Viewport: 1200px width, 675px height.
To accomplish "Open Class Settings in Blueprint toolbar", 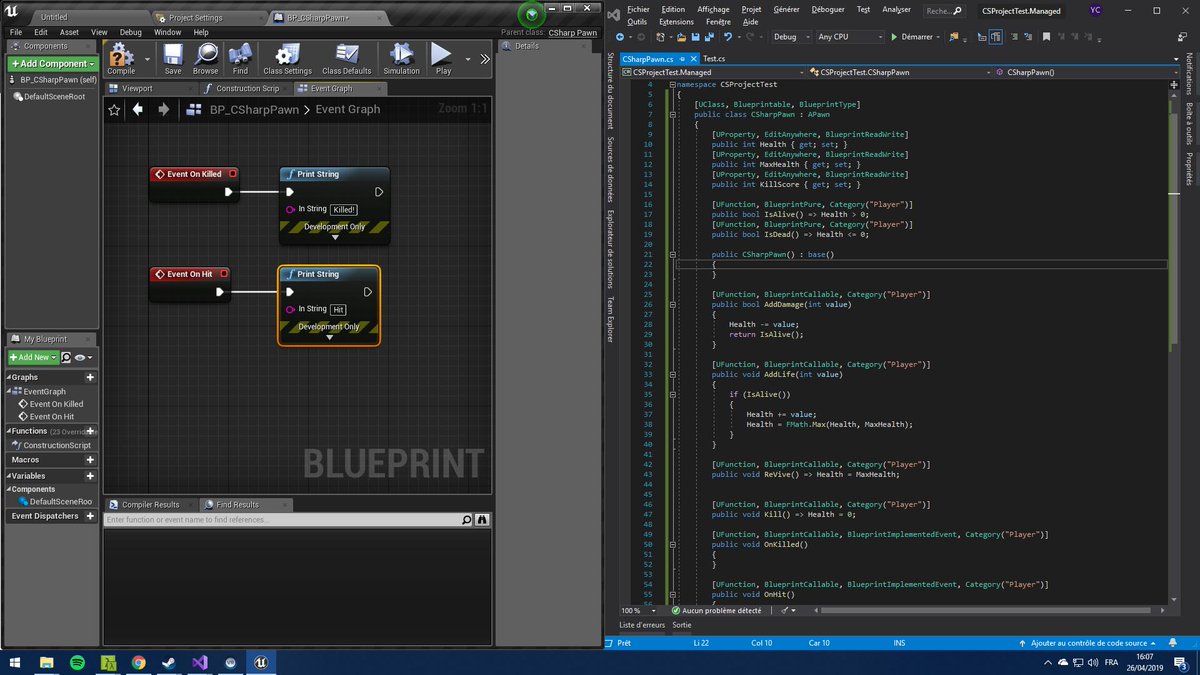I will 287,58.
